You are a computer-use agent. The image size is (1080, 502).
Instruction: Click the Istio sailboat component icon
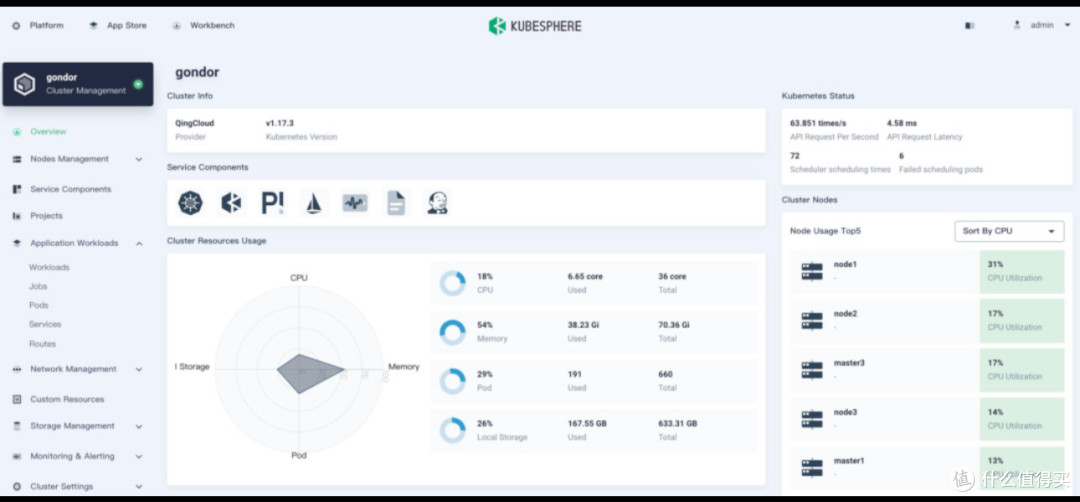coord(313,202)
